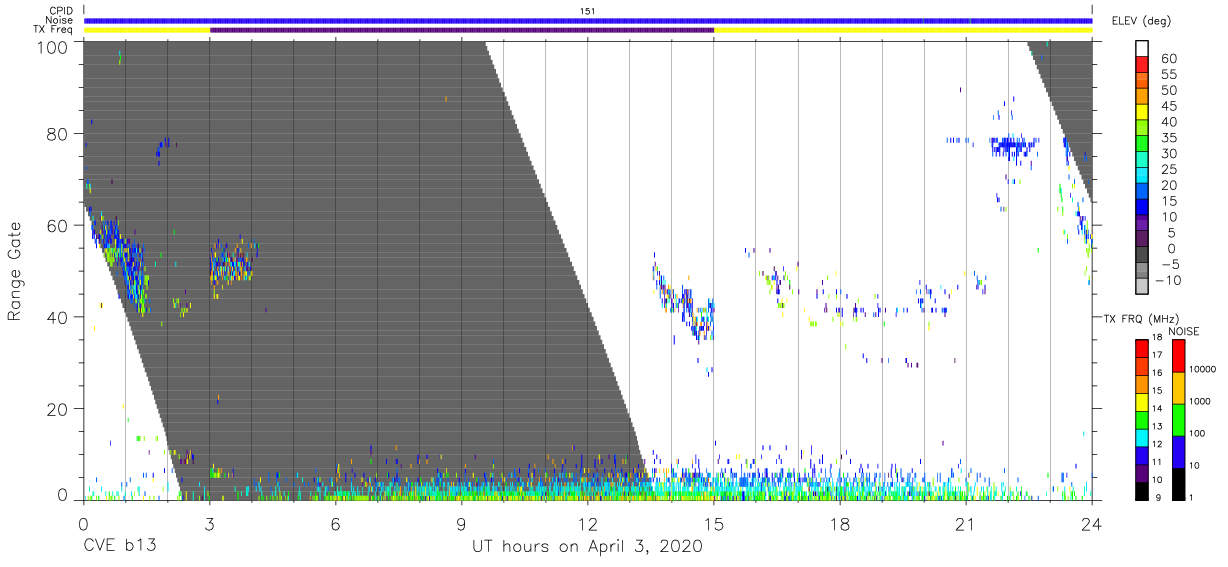This screenshot has width=1228, height=567.
Task: Click the TX FRQ tick label 18
Action: (1155, 339)
